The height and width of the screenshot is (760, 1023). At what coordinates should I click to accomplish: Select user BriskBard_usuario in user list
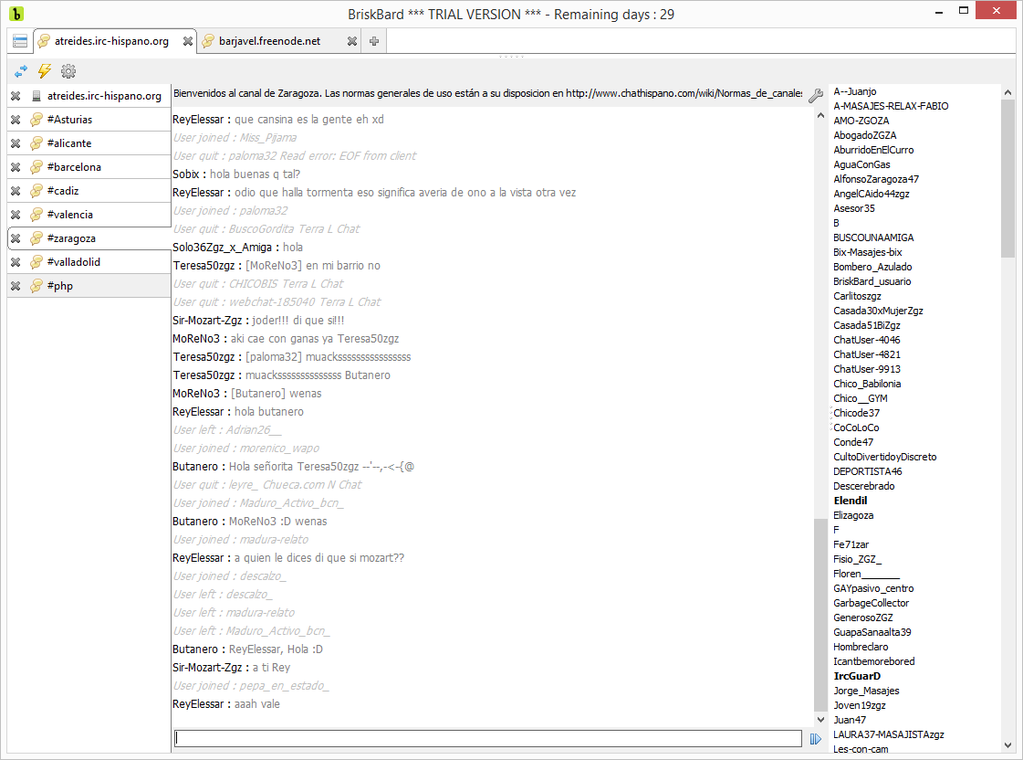[x=872, y=281]
